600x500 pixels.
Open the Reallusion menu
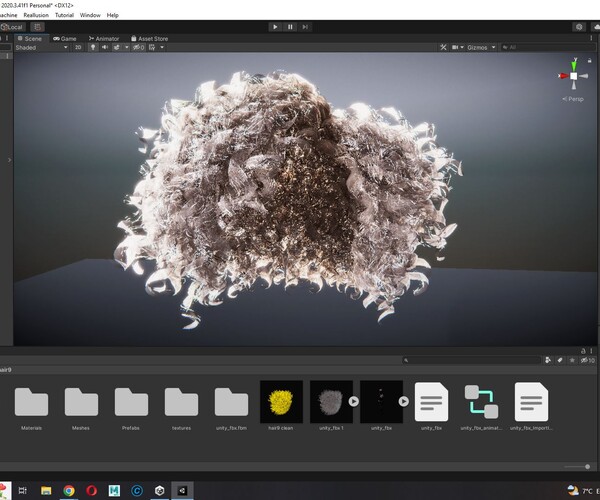click(36, 15)
